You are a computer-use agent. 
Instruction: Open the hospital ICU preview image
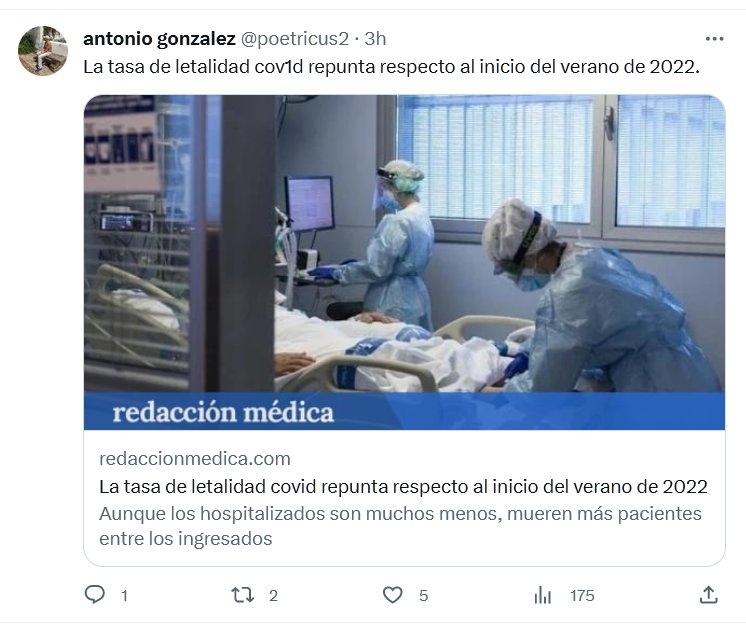(404, 244)
